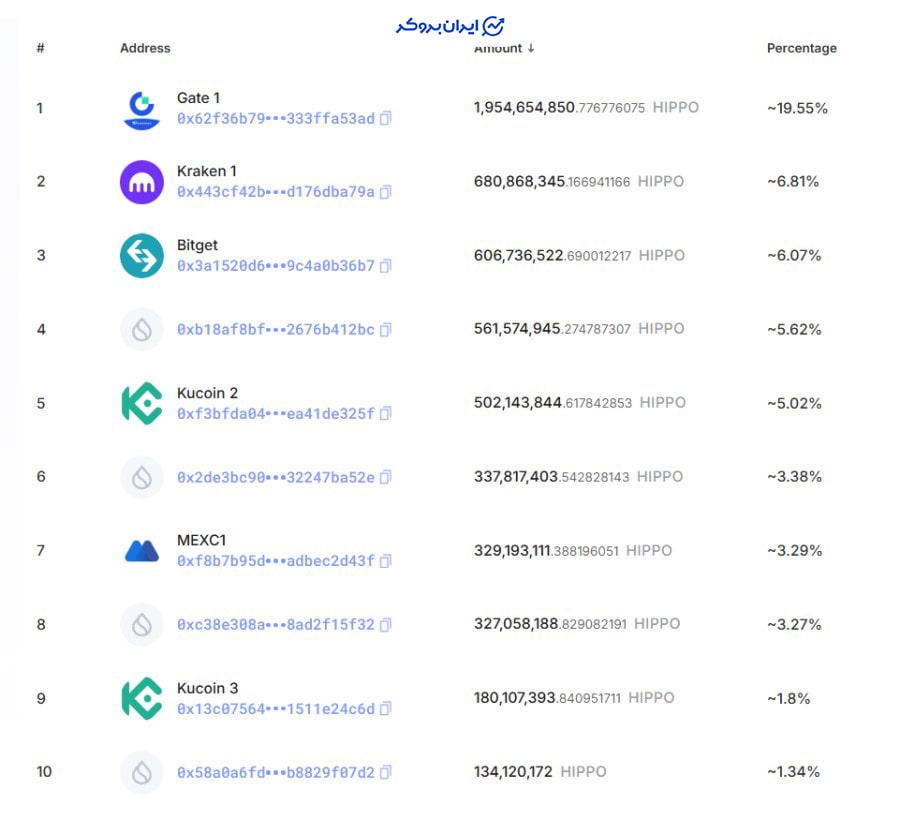Open address 0x58a0a6fd...b8829f07d2 link

coord(275,772)
